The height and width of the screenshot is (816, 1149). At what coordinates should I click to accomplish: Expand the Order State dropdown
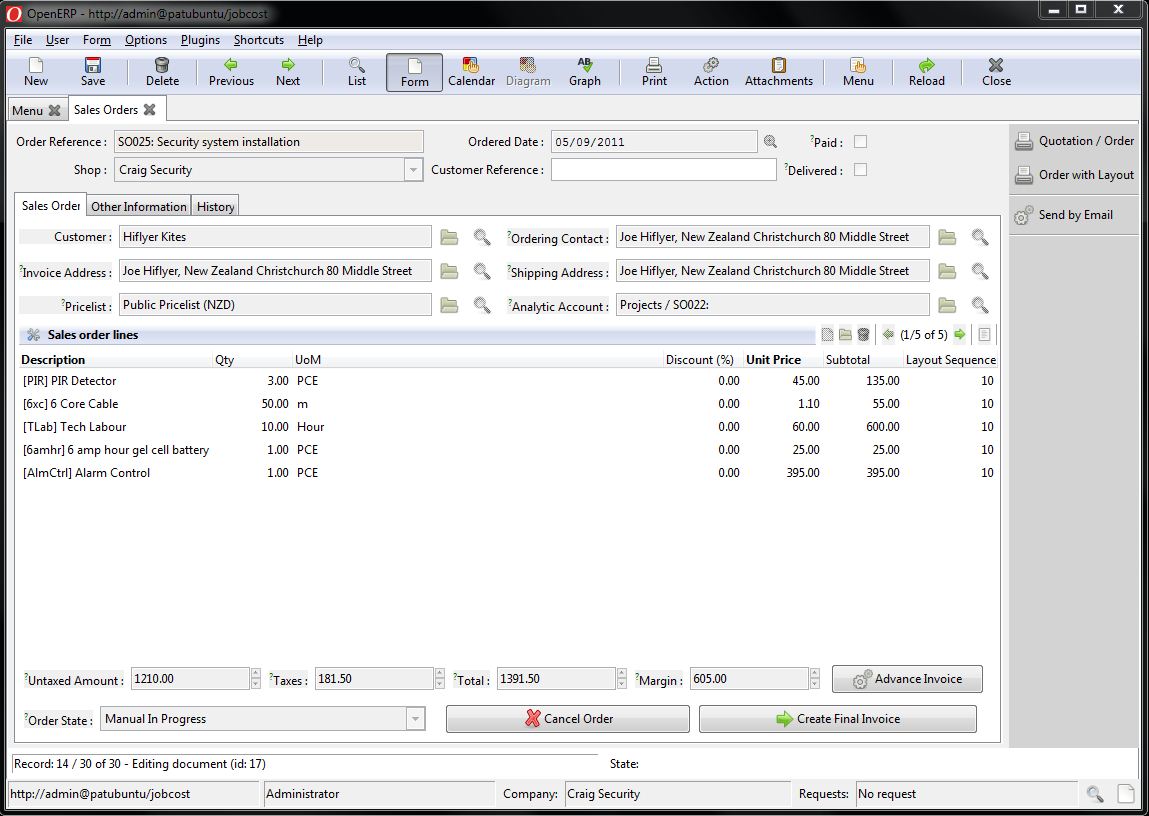[415, 719]
